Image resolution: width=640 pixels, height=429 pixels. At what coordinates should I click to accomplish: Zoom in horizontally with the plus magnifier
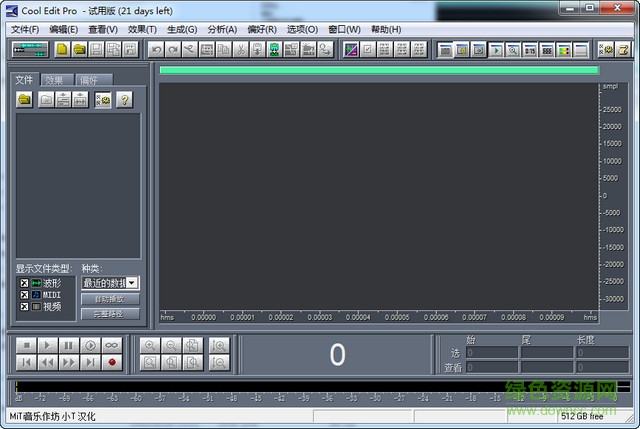[x=150, y=345]
